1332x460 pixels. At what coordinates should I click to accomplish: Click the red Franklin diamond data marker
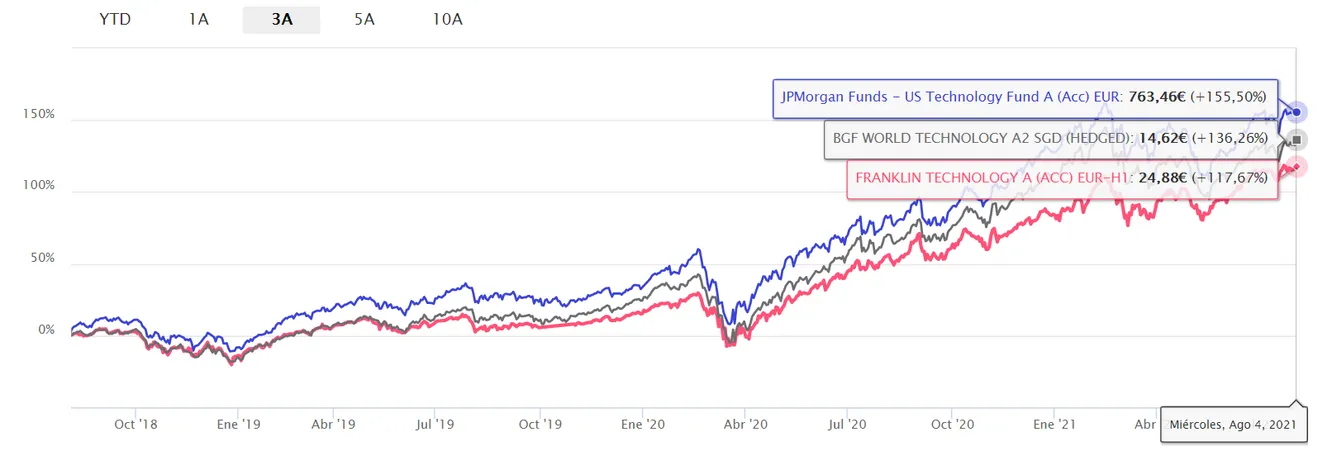[1297, 167]
